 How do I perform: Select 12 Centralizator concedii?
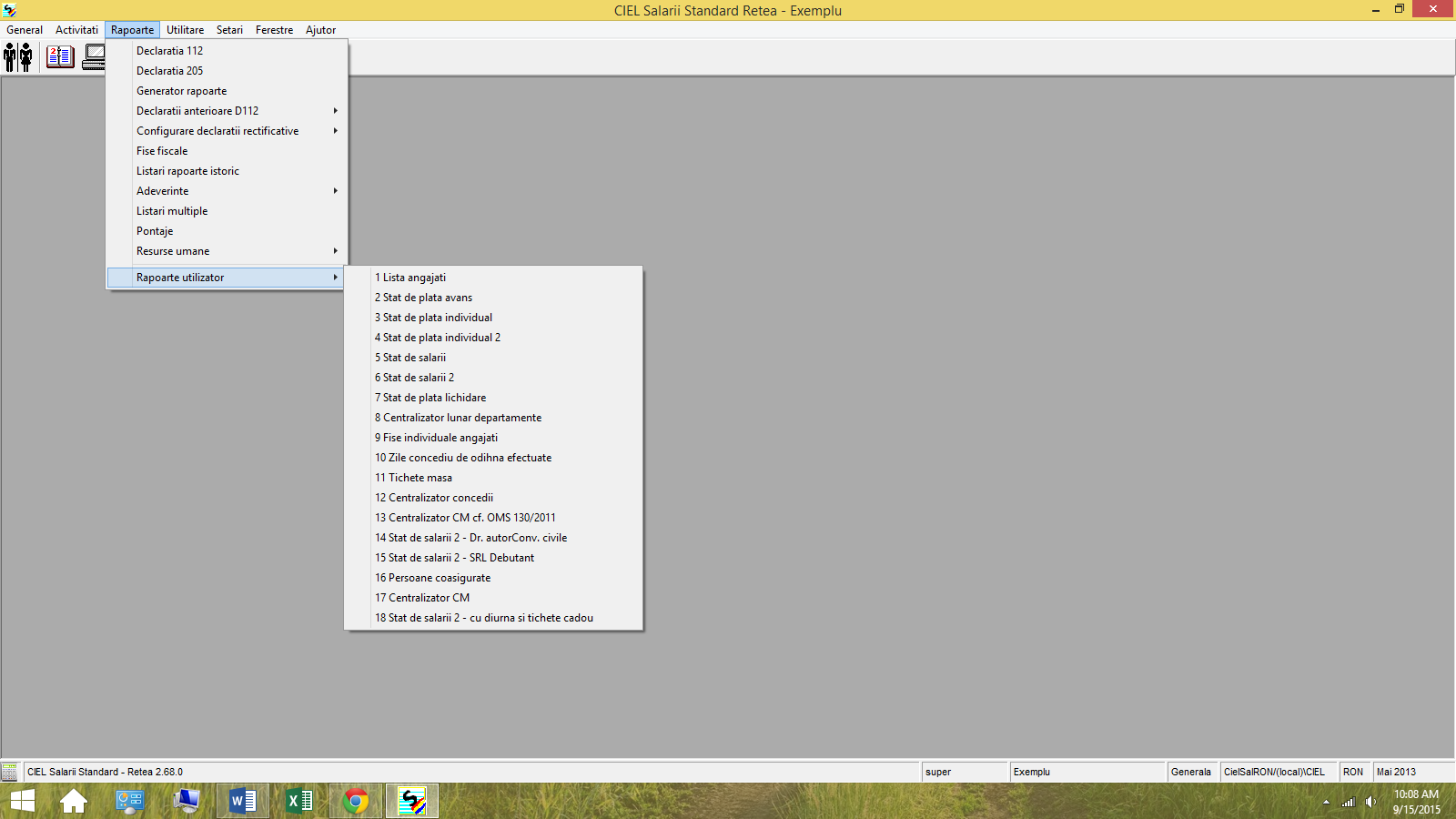(493, 498)
